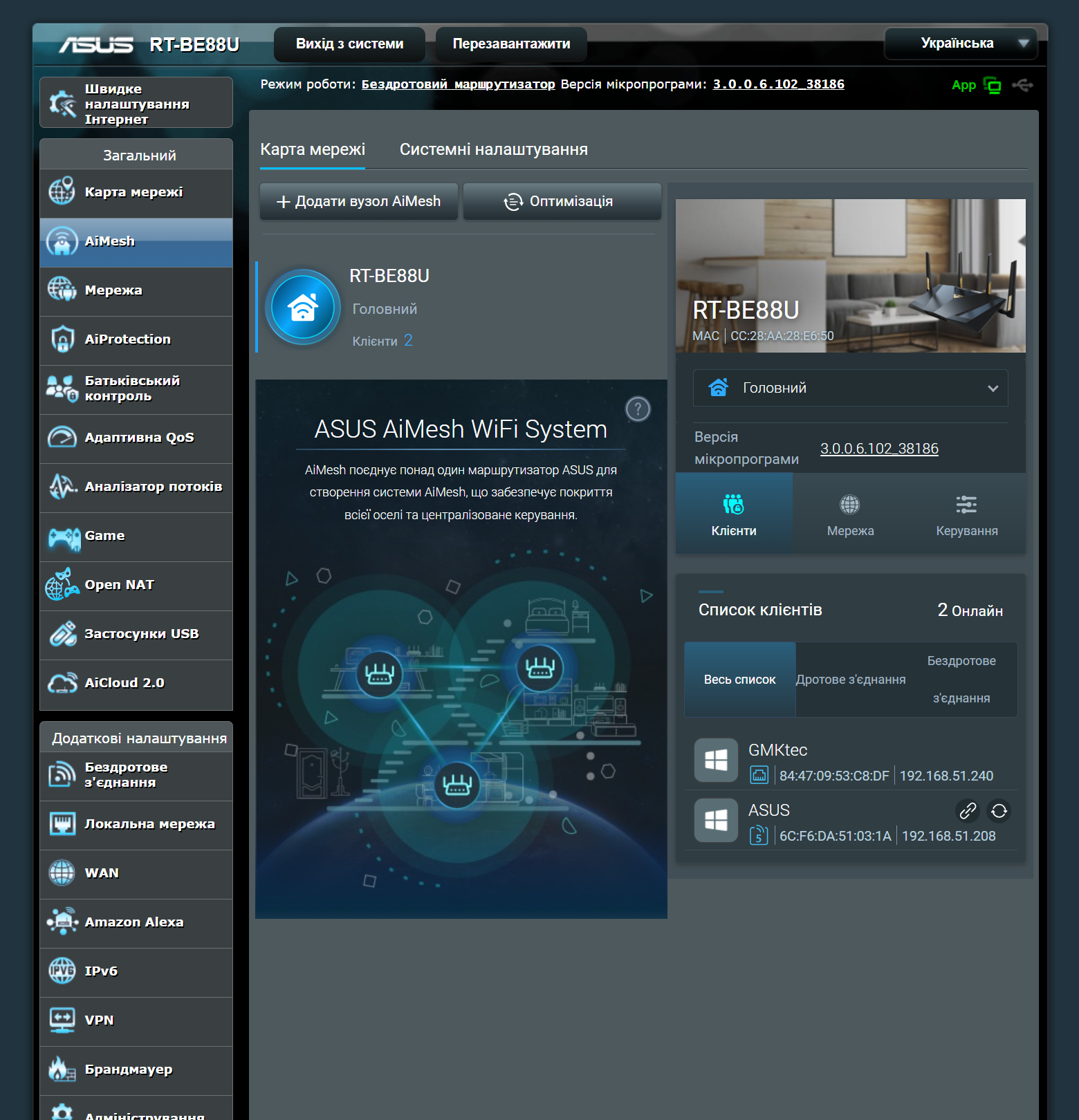Screen dimensions: 1079x1120
Task: Open the Українська language dropdown
Action: (x=961, y=44)
